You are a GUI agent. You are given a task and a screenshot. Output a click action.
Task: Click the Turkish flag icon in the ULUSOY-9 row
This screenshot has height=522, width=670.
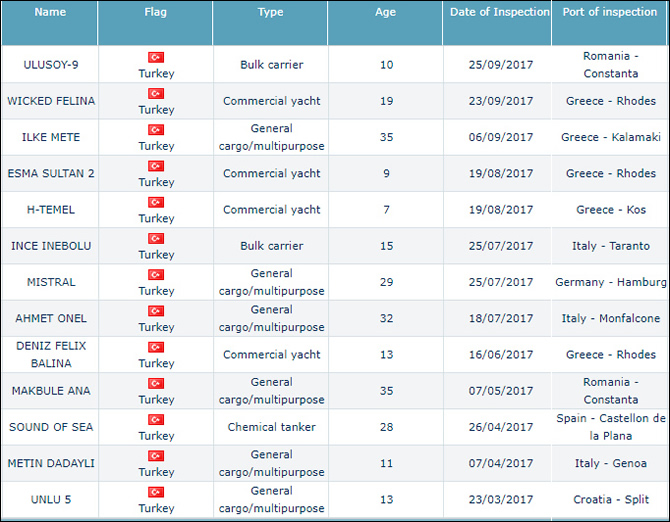click(156, 57)
